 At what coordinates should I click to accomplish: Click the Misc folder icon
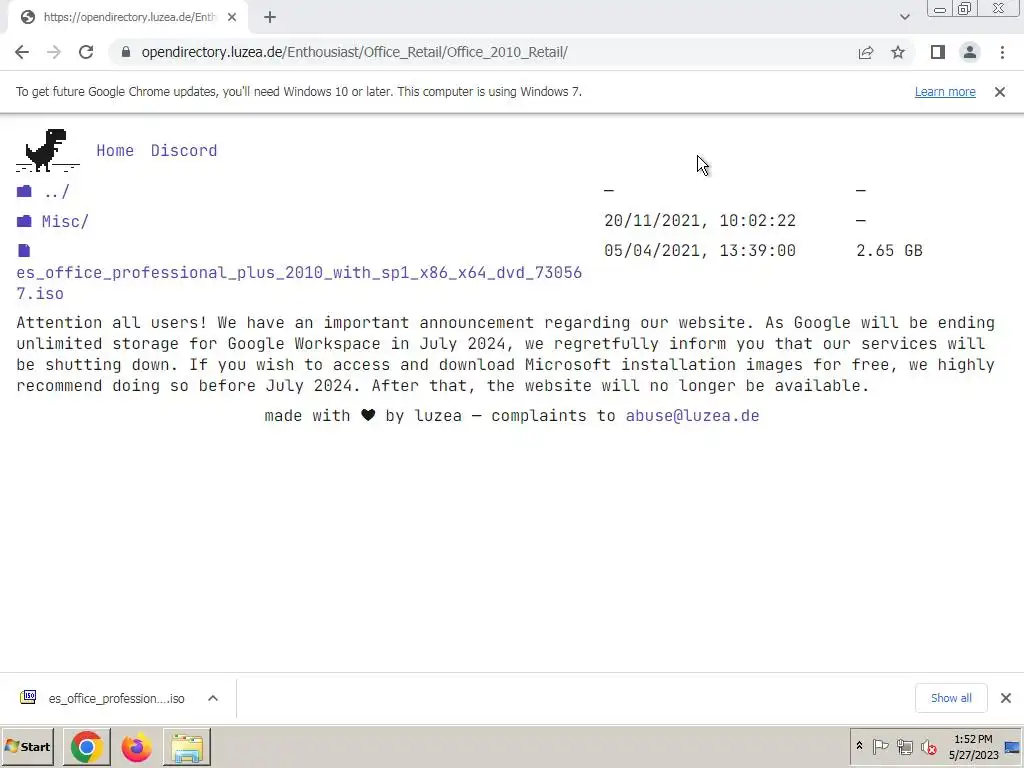[x=24, y=221]
